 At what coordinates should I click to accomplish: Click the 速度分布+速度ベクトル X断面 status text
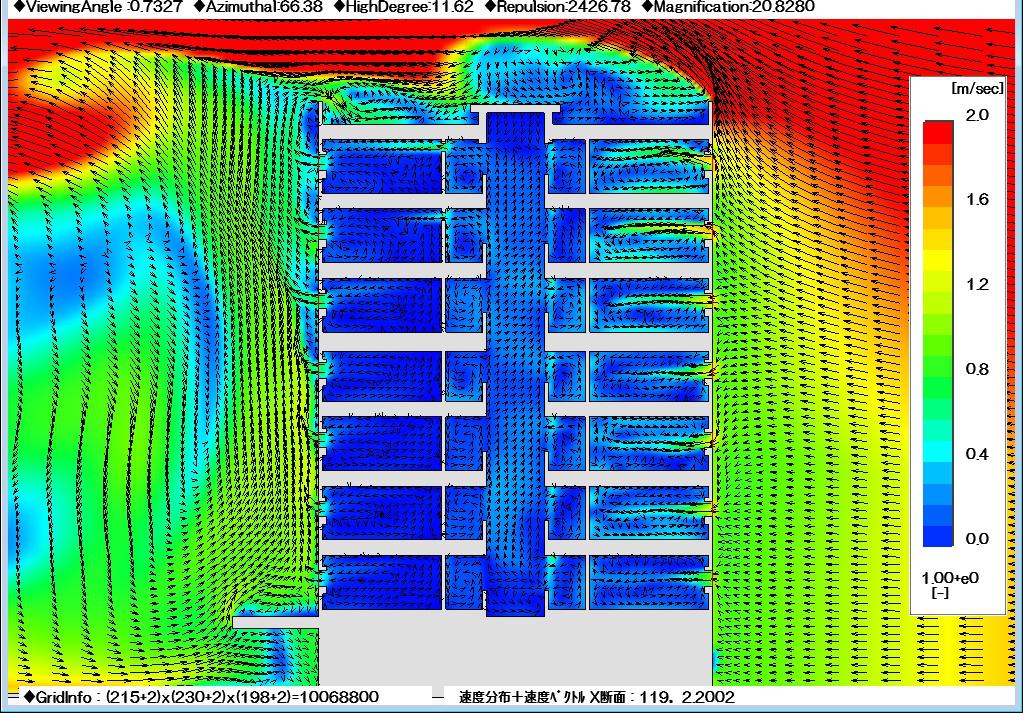597,697
